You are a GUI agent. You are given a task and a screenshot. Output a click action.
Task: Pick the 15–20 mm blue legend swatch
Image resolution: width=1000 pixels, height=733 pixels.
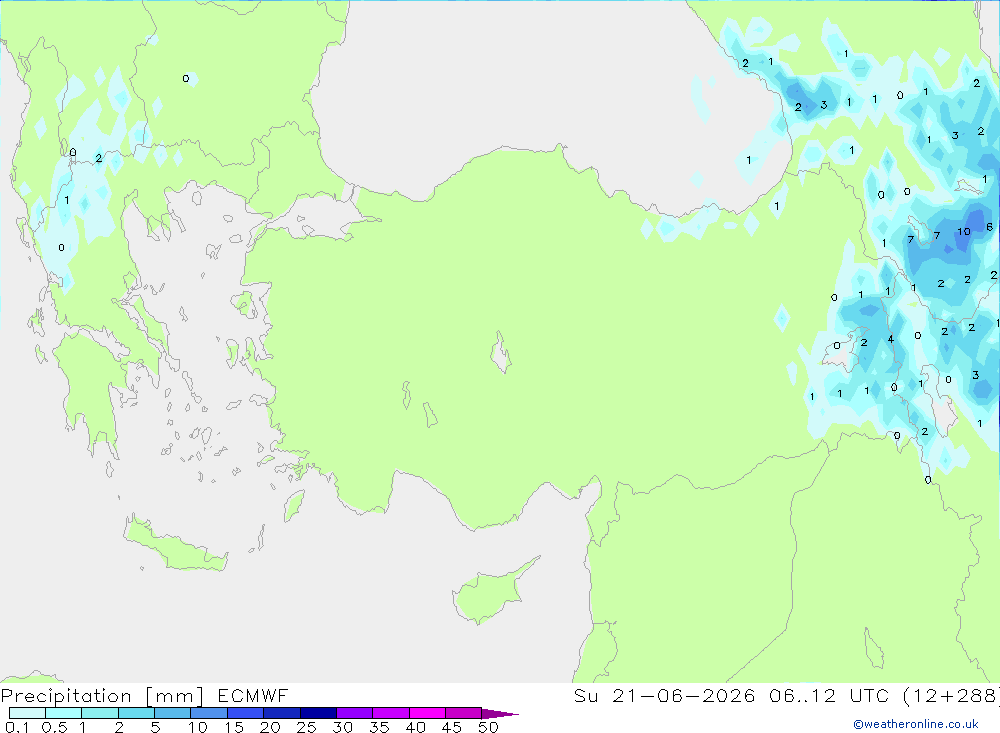246,713
